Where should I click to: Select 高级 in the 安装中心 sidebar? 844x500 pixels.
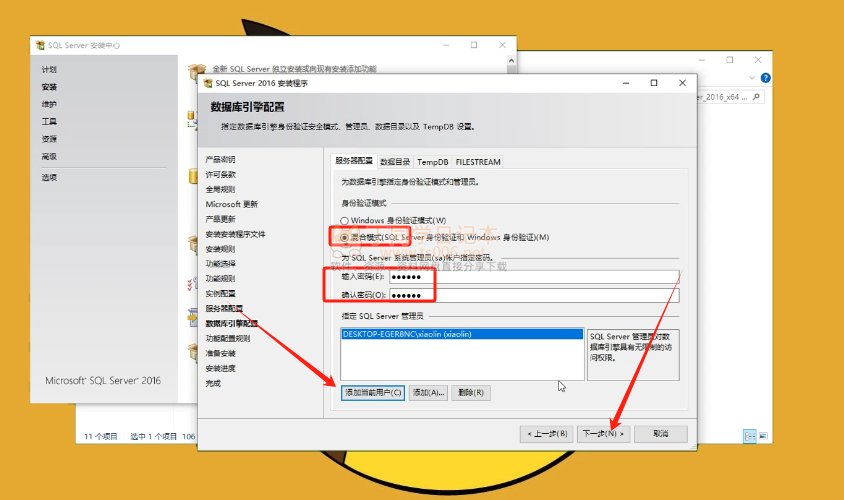[49, 157]
